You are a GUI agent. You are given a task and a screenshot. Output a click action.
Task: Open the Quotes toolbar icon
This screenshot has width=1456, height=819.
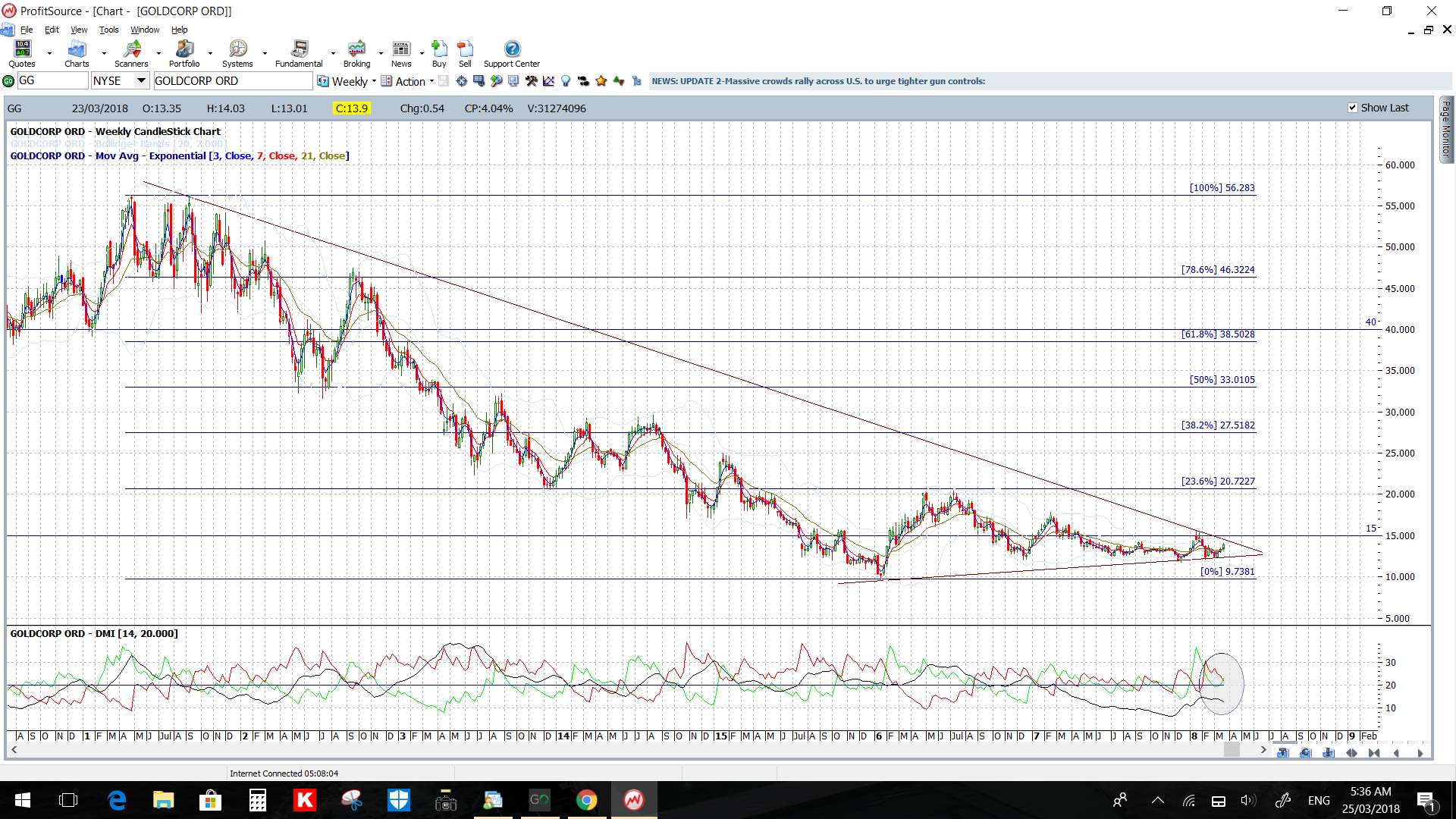tap(22, 49)
